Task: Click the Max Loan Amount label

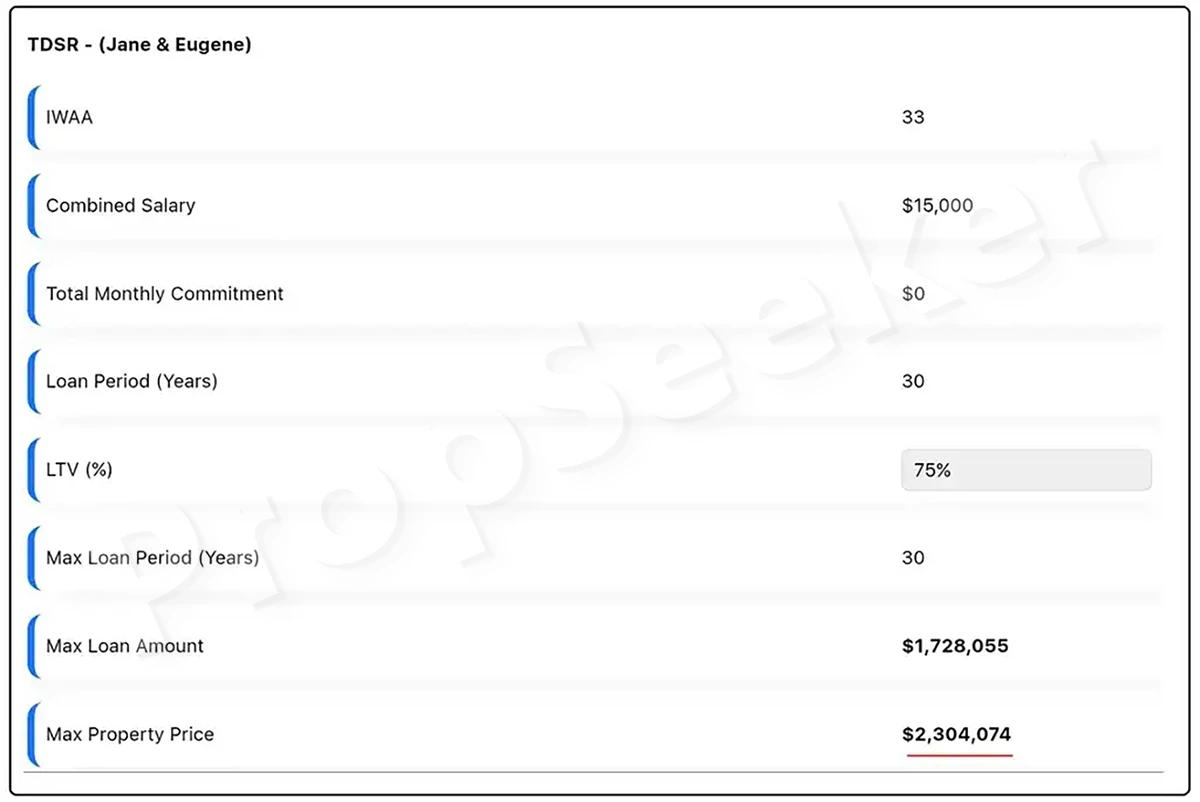Action: (x=125, y=646)
